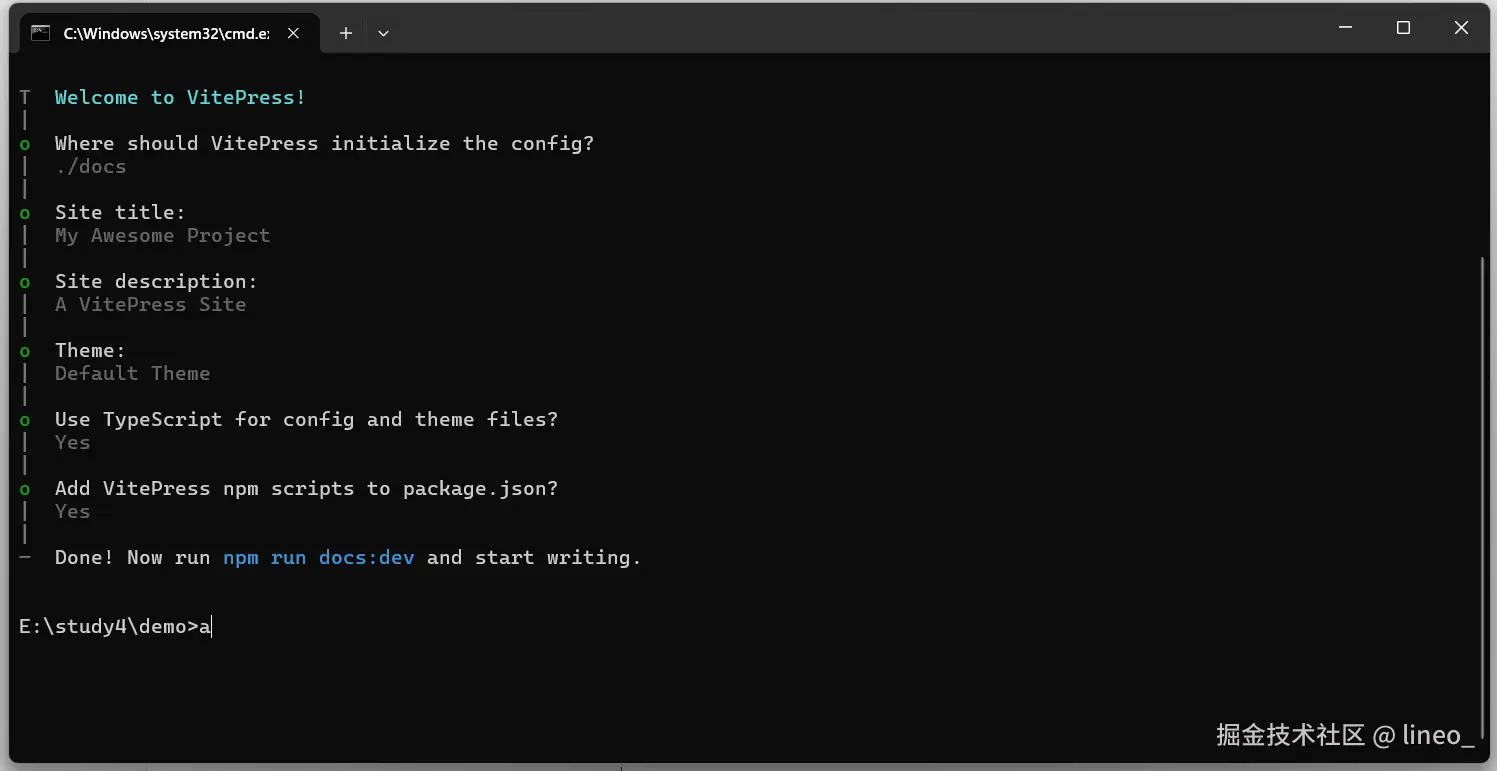Screen dimensions: 1497x771
Task: Click the cmd icon in the tab
Action: tap(40, 33)
